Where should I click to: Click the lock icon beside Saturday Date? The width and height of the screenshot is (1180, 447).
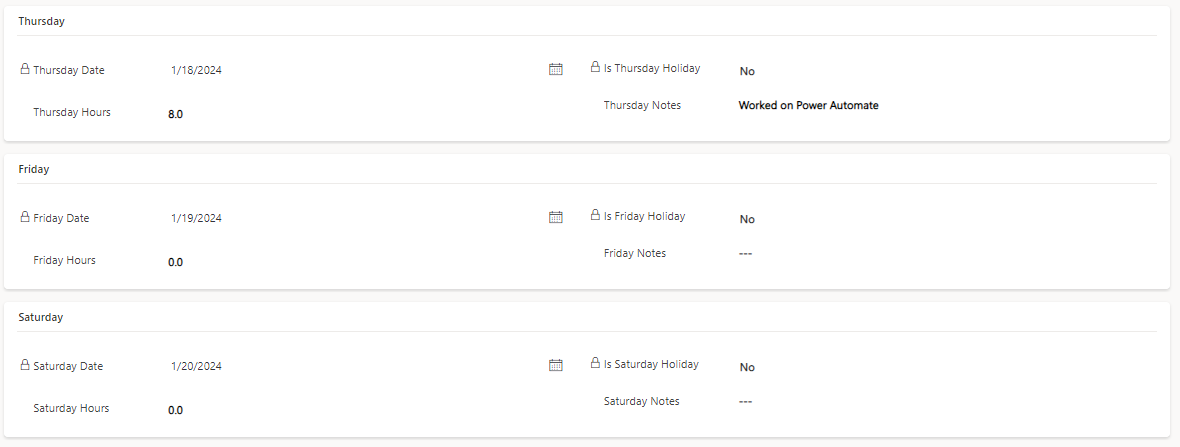(x=24, y=365)
